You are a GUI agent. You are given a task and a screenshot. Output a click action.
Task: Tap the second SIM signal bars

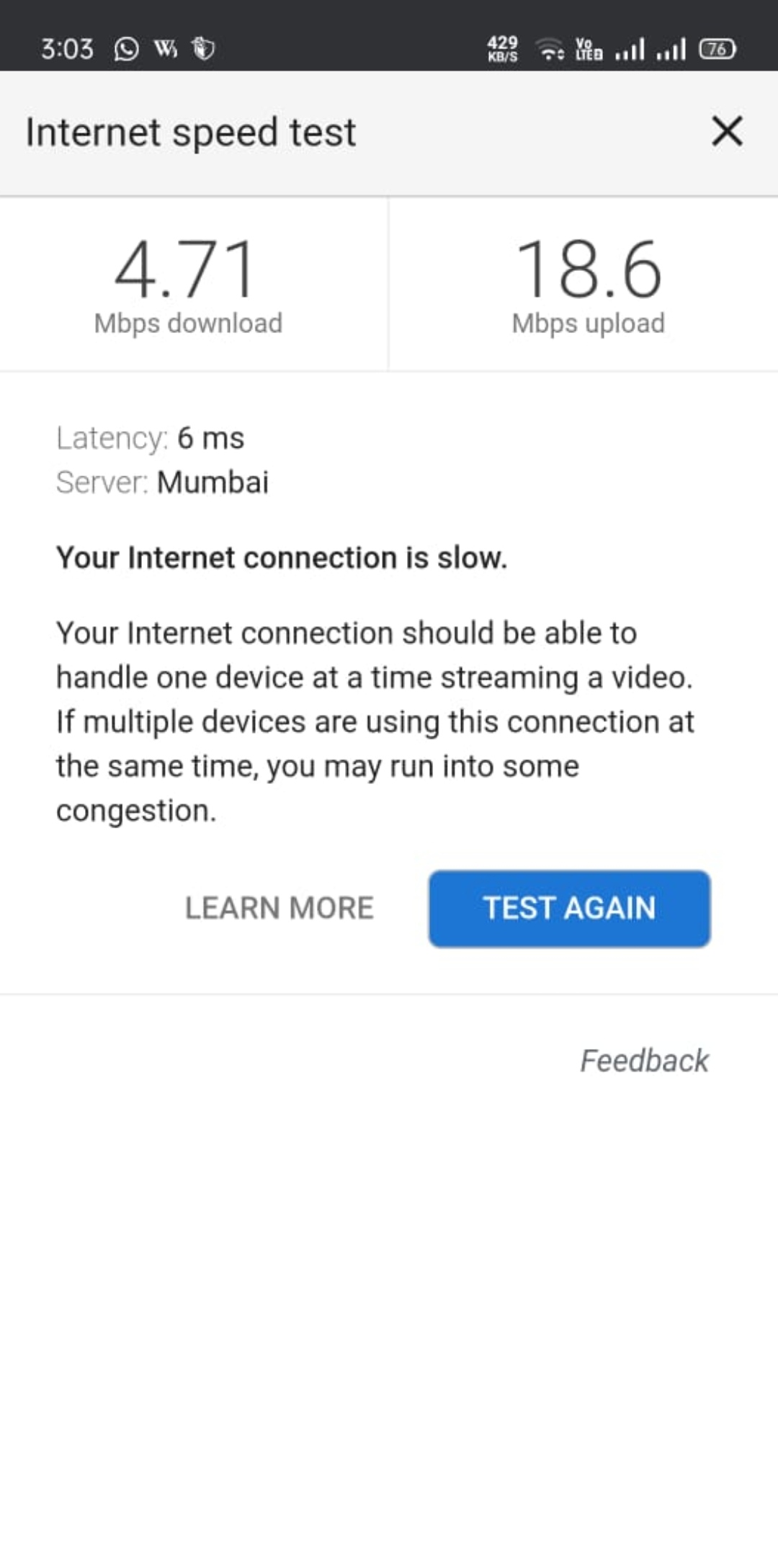pos(671,49)
